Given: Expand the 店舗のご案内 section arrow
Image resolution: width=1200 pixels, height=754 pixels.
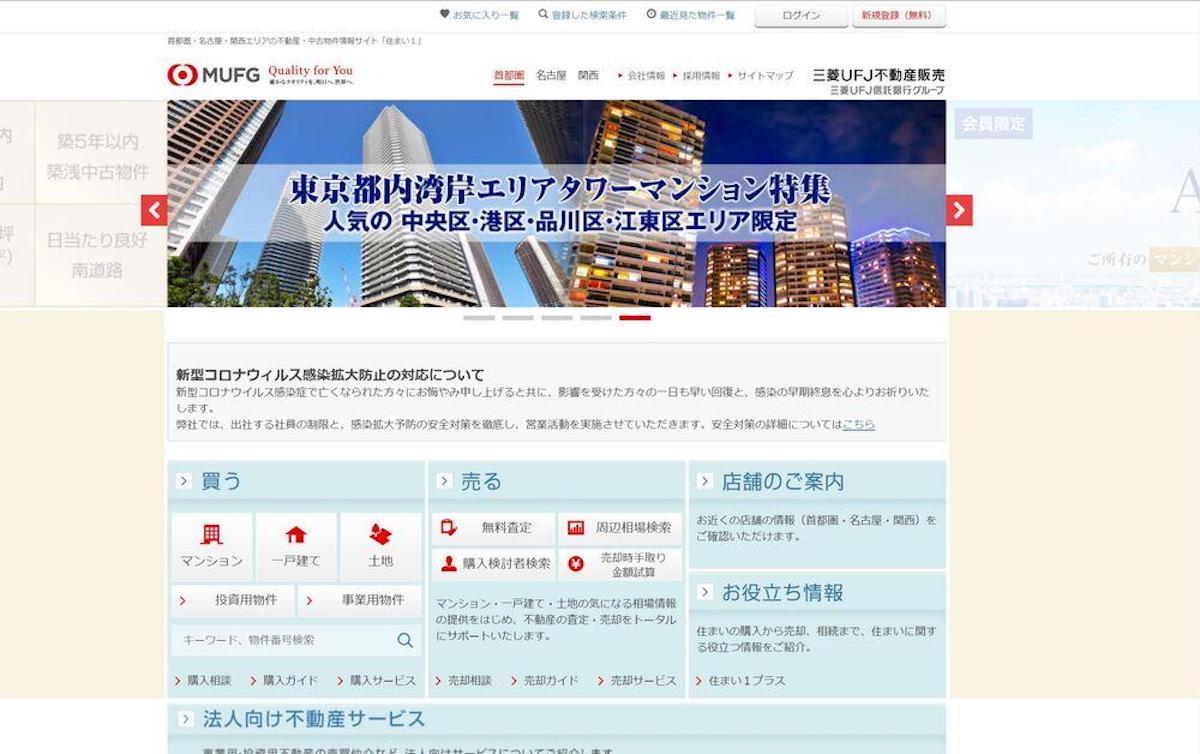Looking at the screenshot, I should point(704,481).
